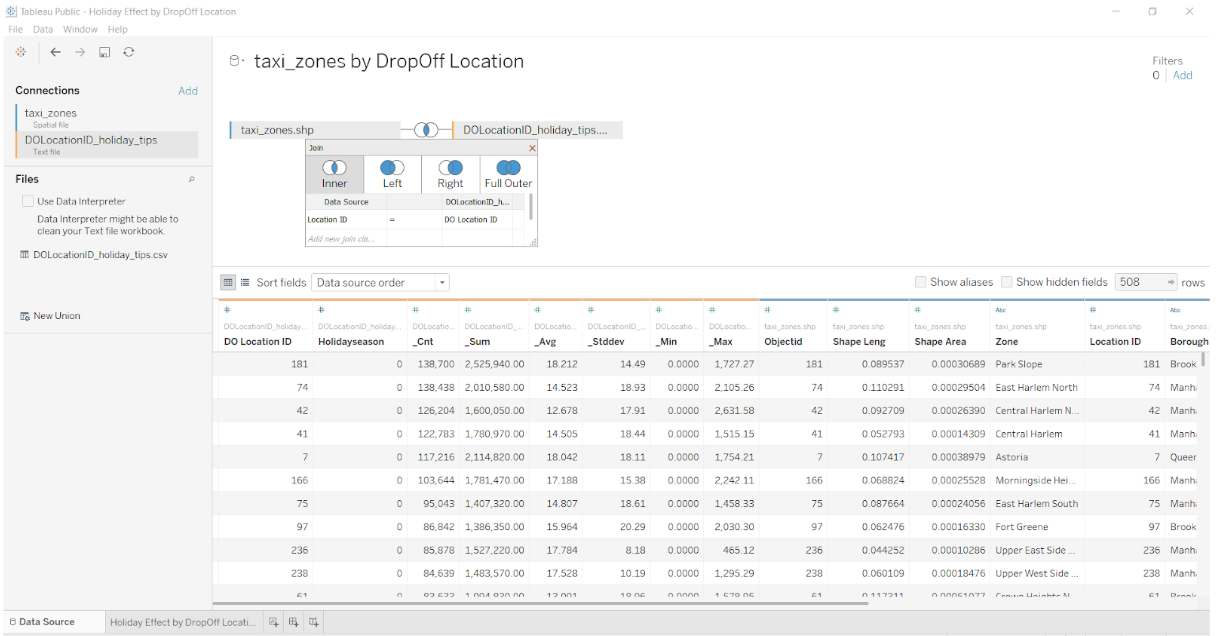Select the Left join type
The width and height of the screenshot is (1216, 636).
coord(392,173)
